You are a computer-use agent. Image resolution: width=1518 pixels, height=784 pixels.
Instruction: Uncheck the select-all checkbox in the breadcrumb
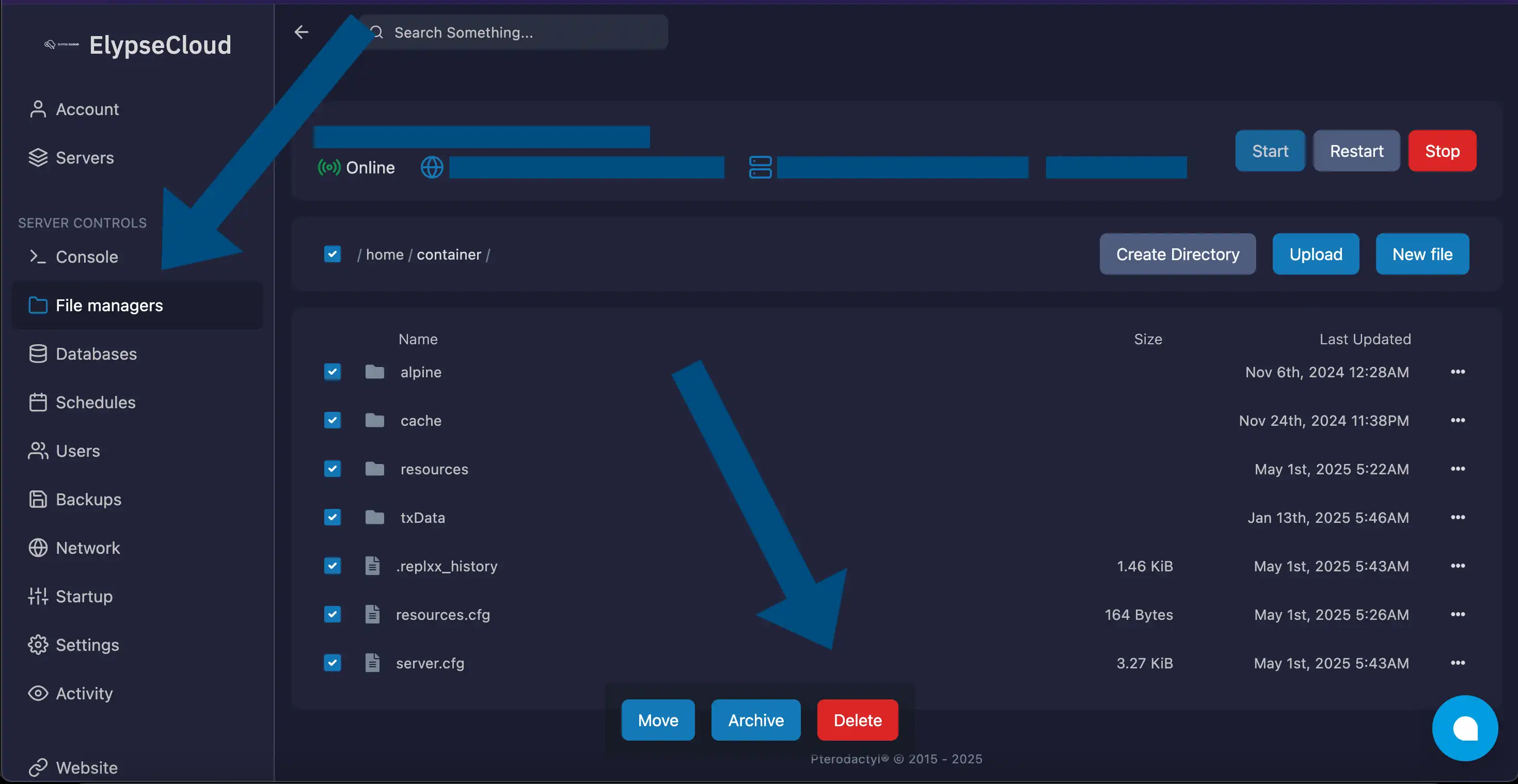[x=333, y=254]
